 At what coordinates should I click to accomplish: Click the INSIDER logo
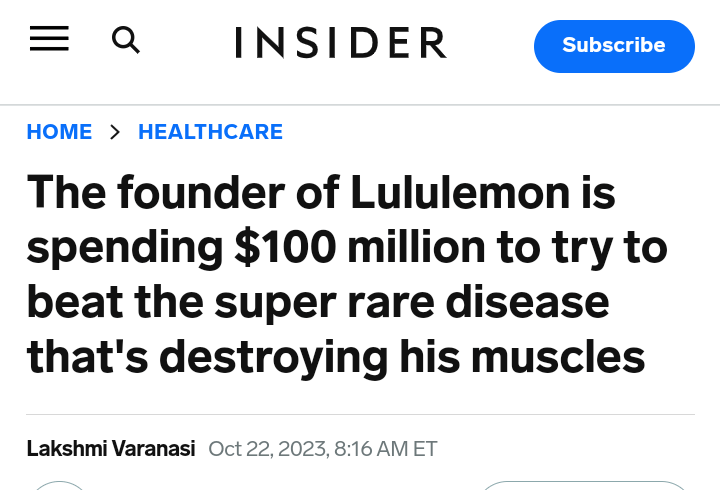(341, 43)
